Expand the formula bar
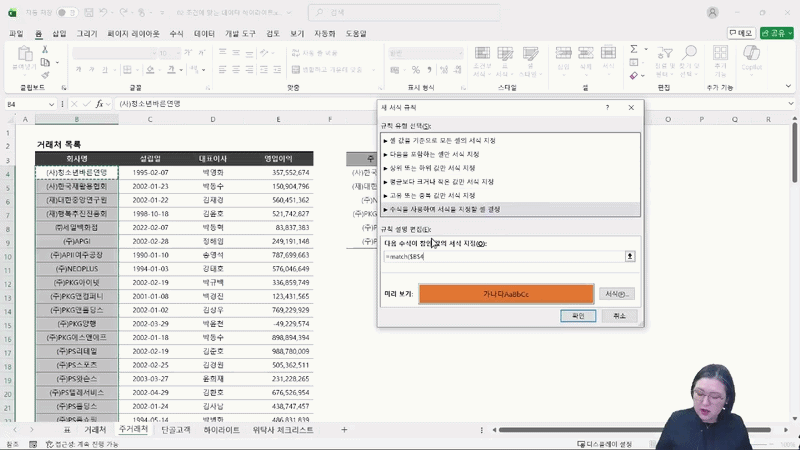Viewport: 800px width, 450px height. (790, 104)
